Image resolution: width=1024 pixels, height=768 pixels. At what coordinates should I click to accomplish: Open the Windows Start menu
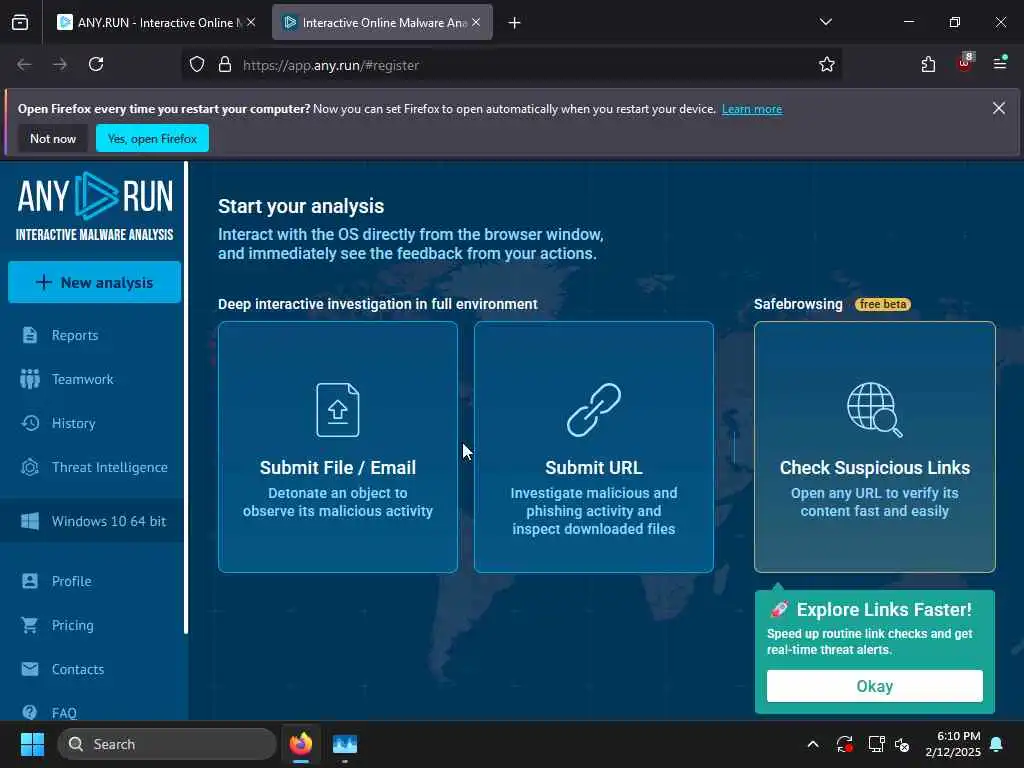click(32, 744)
